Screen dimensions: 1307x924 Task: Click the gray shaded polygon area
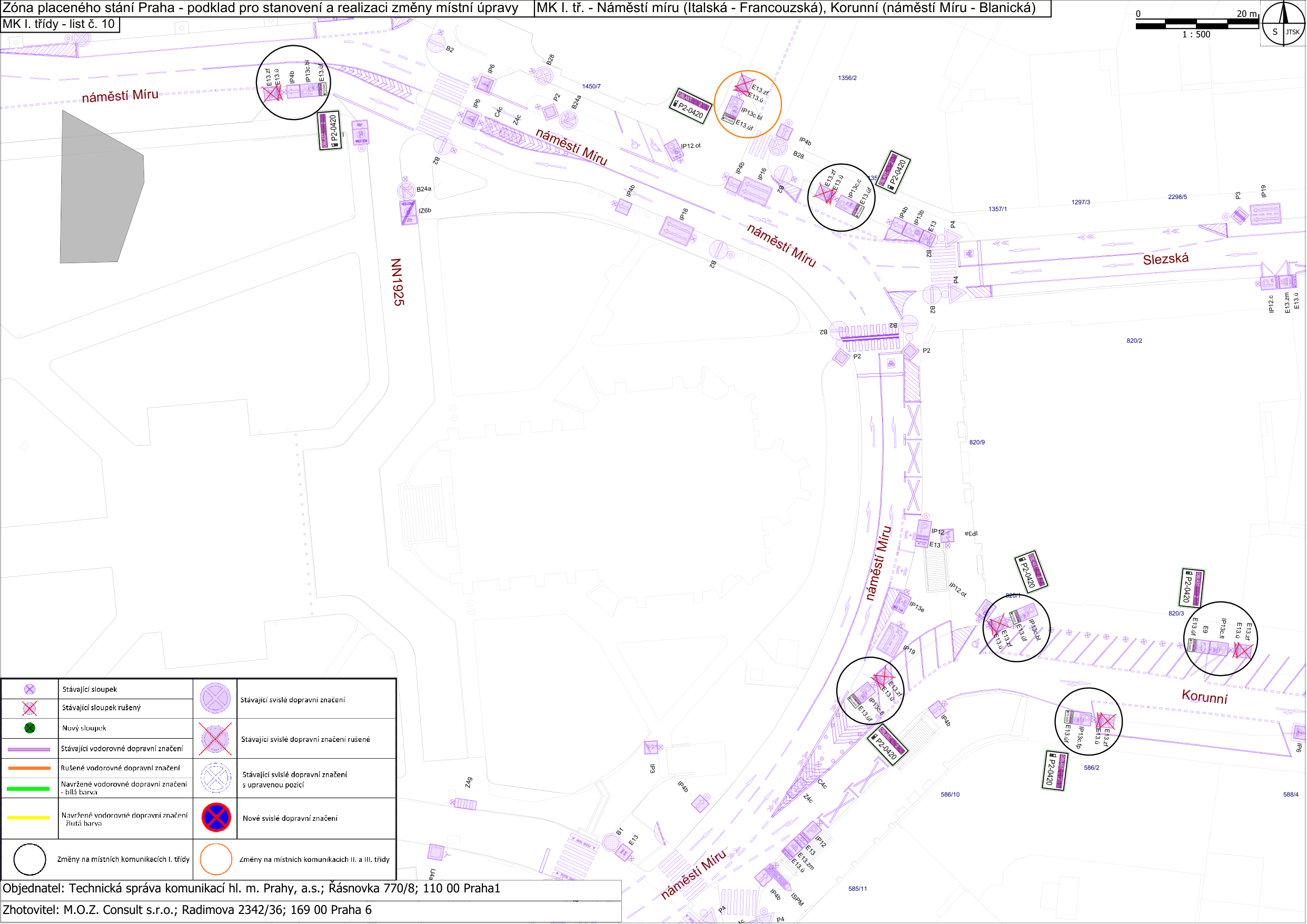102,187
